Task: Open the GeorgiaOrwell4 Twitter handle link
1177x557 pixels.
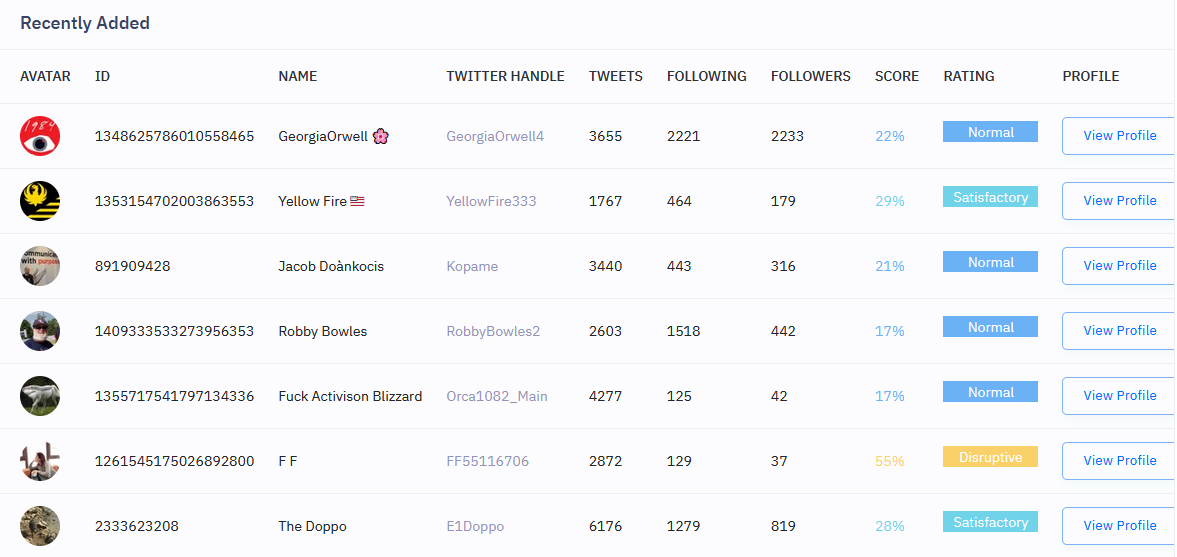Action: click(x=495, y=136)
